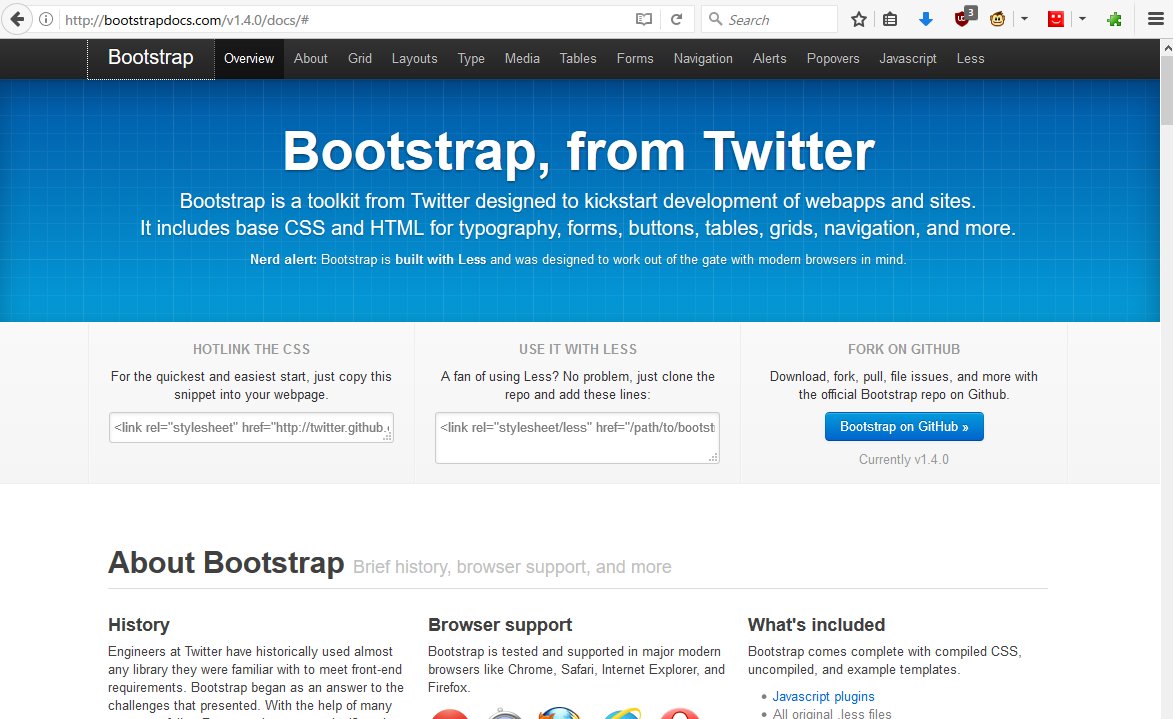Click the hotlink CSS stylesheet snippet box
This screenshot has width=1173, height=719.
pos(251,427)
